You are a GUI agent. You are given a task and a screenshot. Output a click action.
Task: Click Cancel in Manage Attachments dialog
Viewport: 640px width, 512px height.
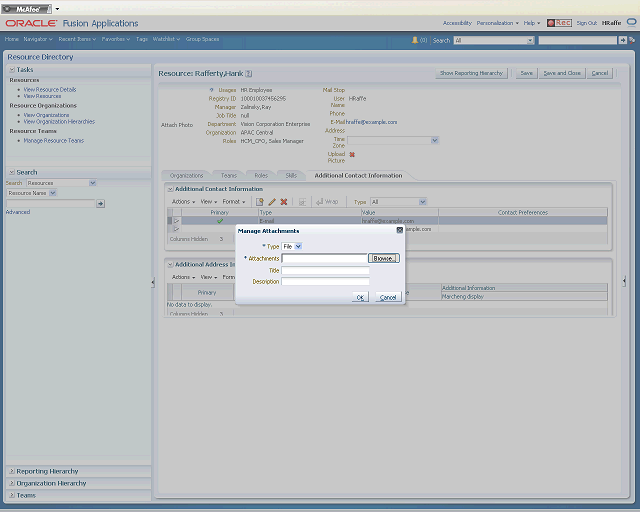click(x=388, y=297)
